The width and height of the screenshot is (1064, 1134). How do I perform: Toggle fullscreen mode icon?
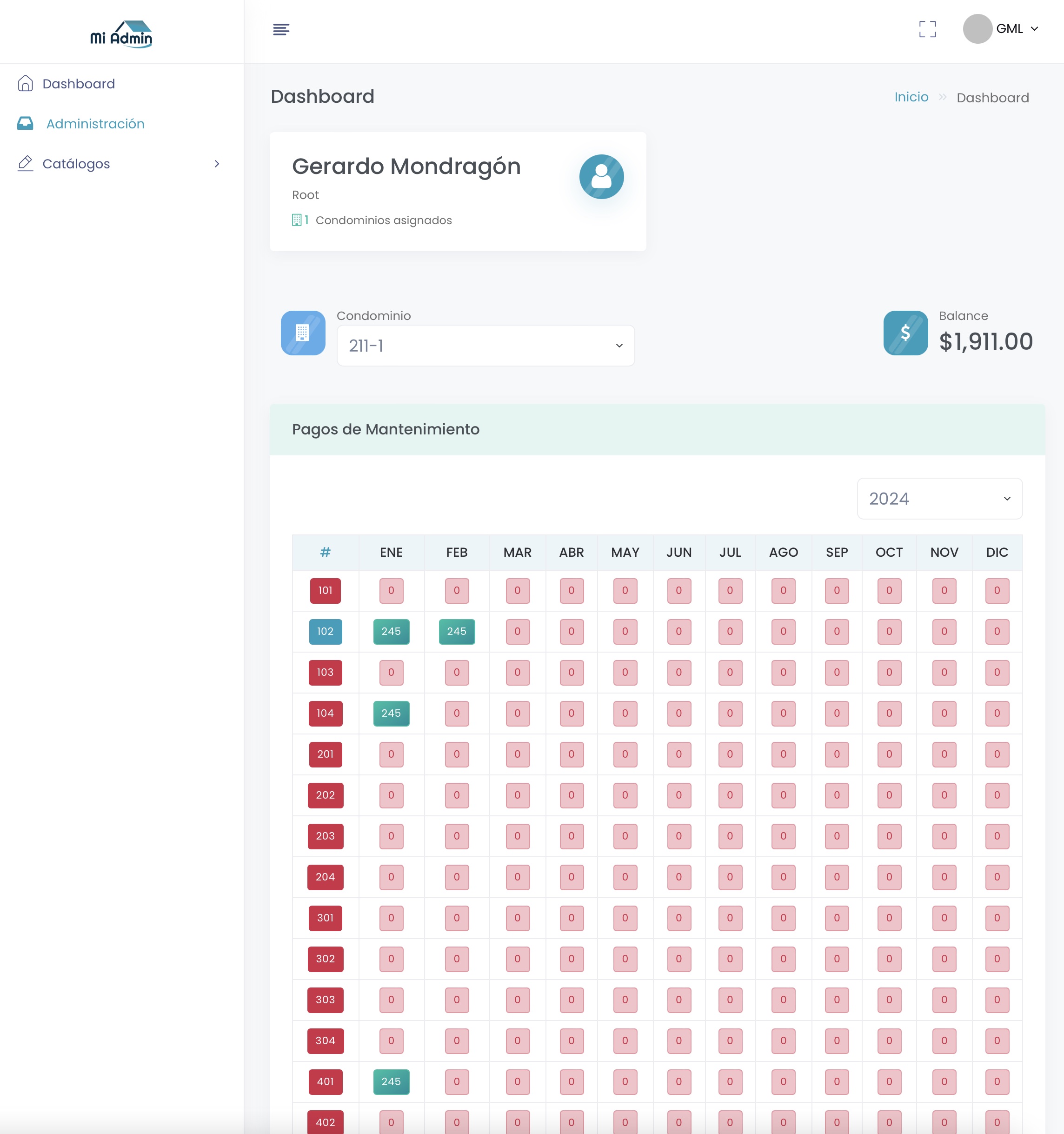[927, 29]
